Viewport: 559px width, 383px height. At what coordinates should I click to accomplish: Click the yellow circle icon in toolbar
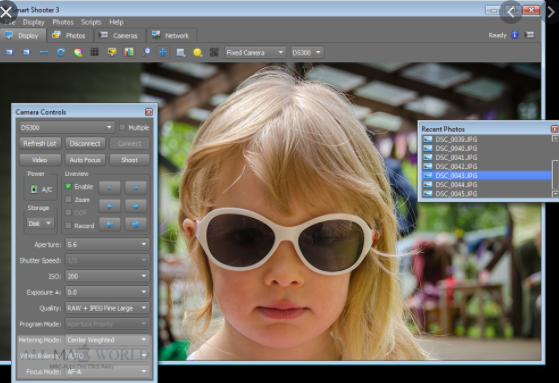(x=198, y=53)
